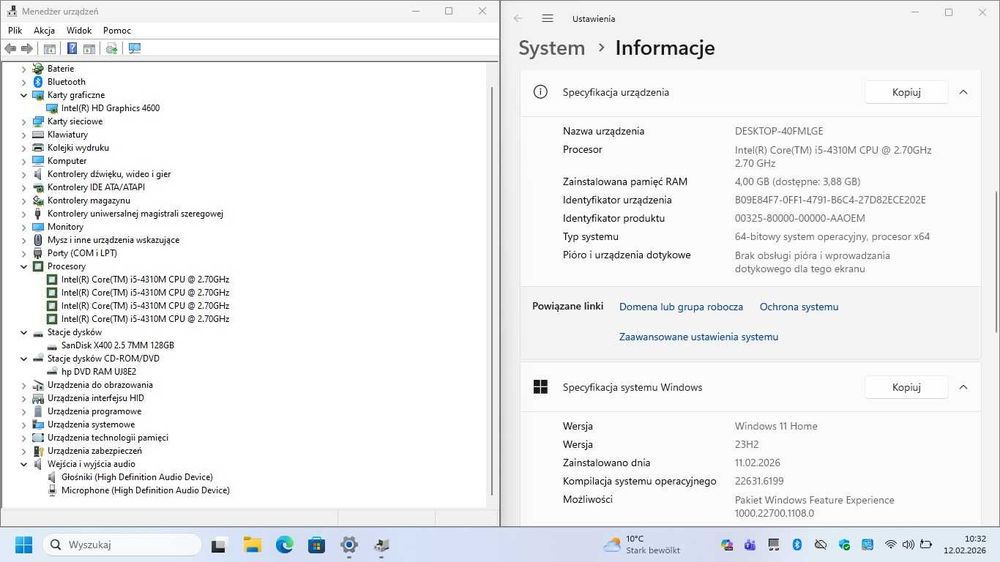Viewport: 1000px width, 562px height.
Task: Go to System in the breadcrumb
Action: coord(551,48)
